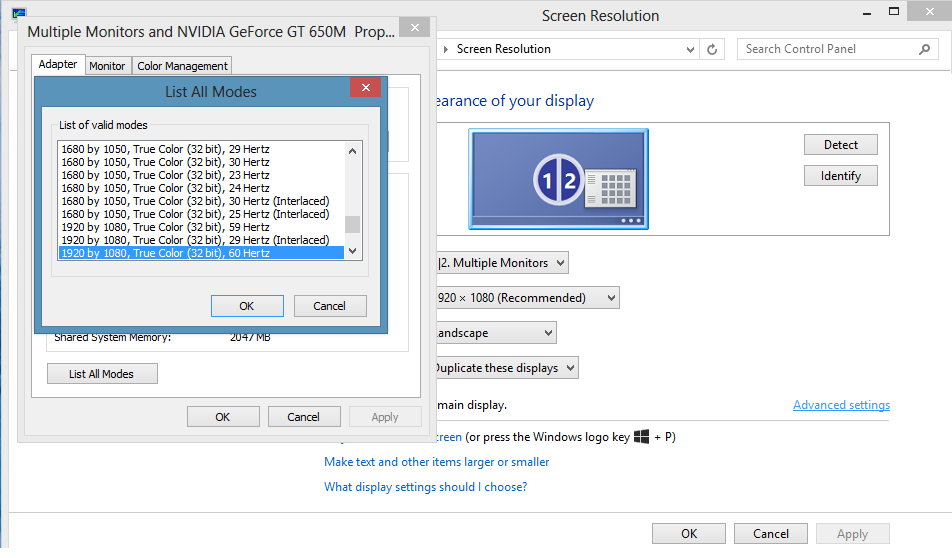Select 1920 by 1080, 29 Hertz (Interlaced) mode

pyautogui.click(x=201, y=240)
